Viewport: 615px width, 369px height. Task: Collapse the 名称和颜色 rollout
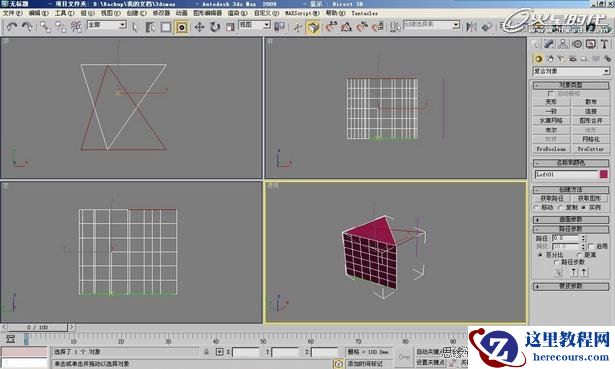click(x=571, y=163)
